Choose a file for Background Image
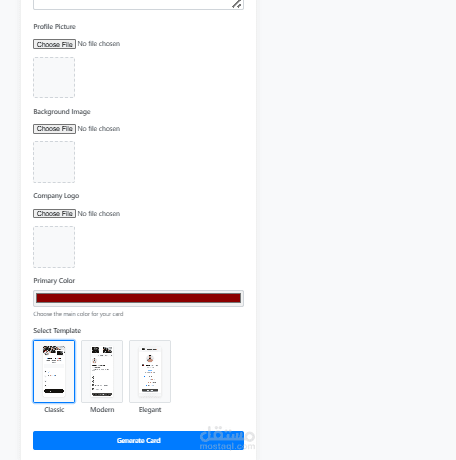Image resolution: width=456 pixels, height=460 pixels. point(54,129)
